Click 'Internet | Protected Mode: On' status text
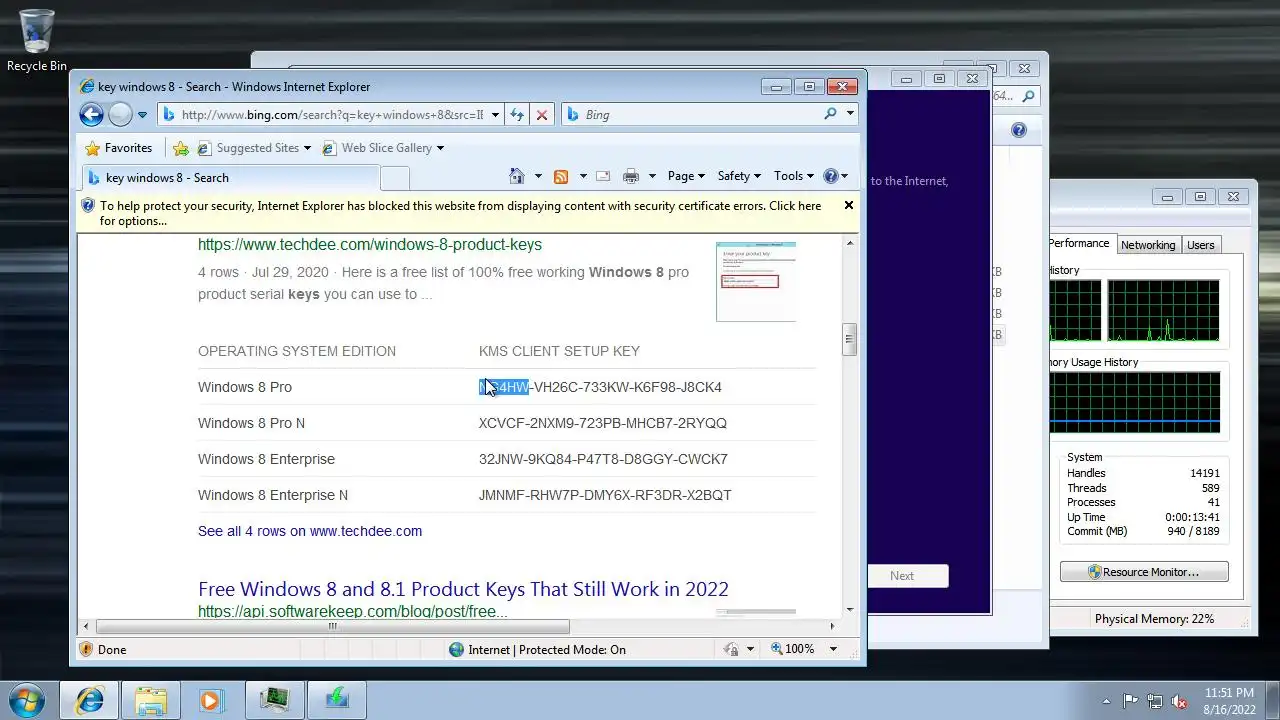The image size is (1280, 720). click(x=548, y=649)
